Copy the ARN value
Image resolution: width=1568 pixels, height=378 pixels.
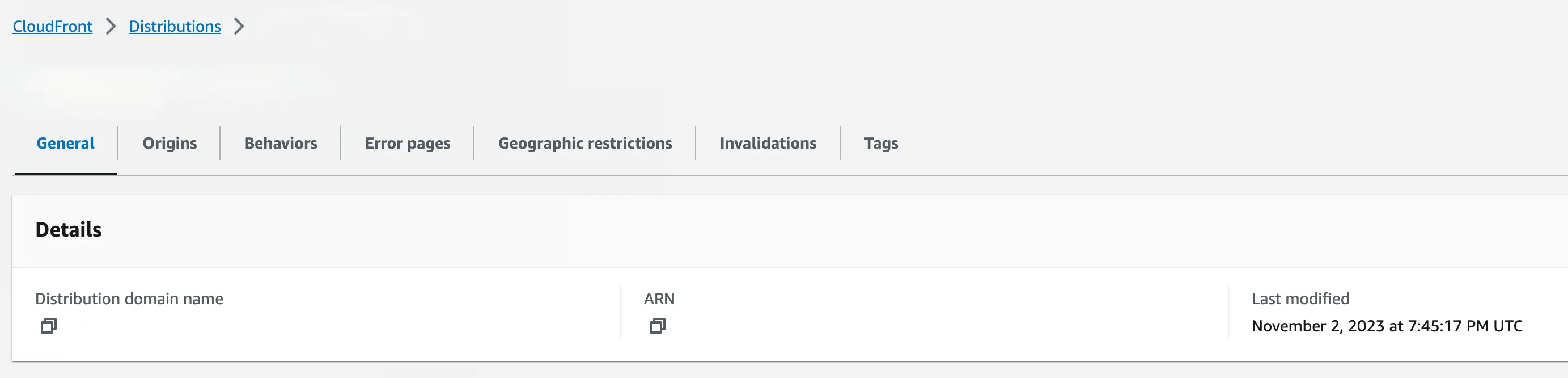click(x=658, y=326)
